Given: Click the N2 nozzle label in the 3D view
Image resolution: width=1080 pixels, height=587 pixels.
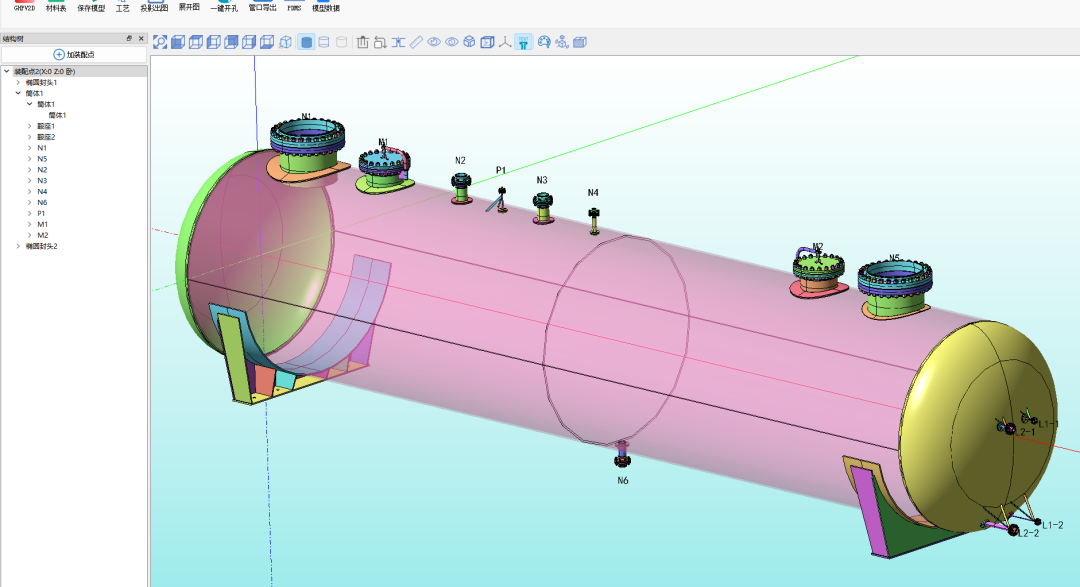Looking at the screenshot, I should point(460,161).
